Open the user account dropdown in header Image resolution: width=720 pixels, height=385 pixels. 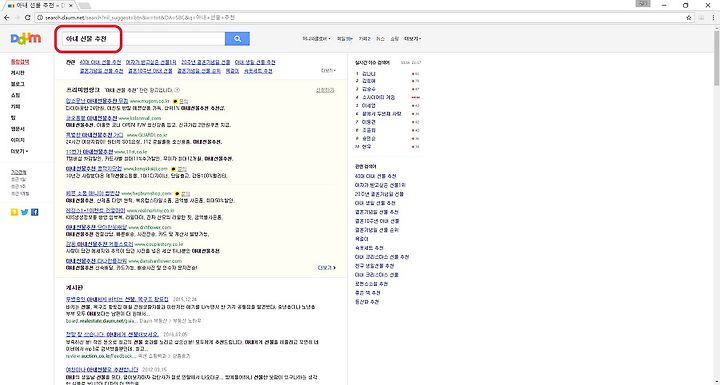point(316,39)
